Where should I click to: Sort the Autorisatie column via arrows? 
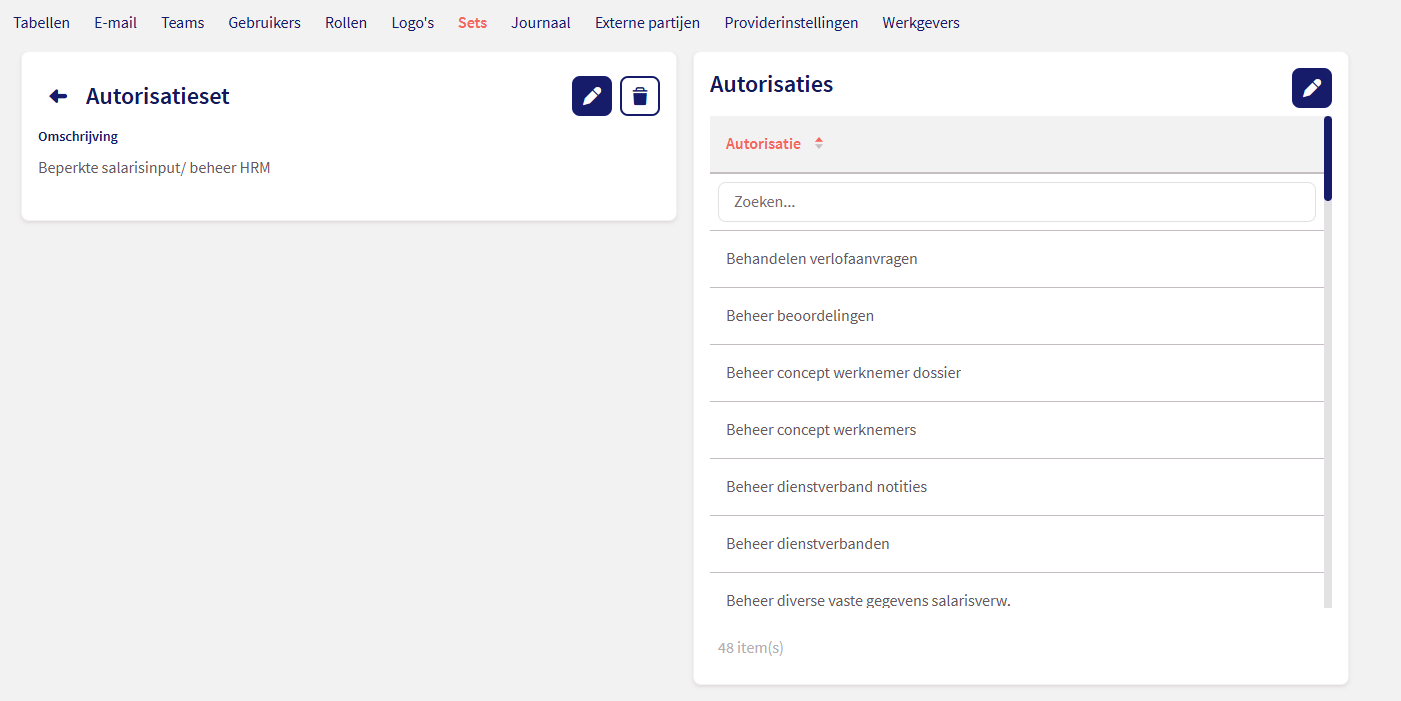point(818,144)
